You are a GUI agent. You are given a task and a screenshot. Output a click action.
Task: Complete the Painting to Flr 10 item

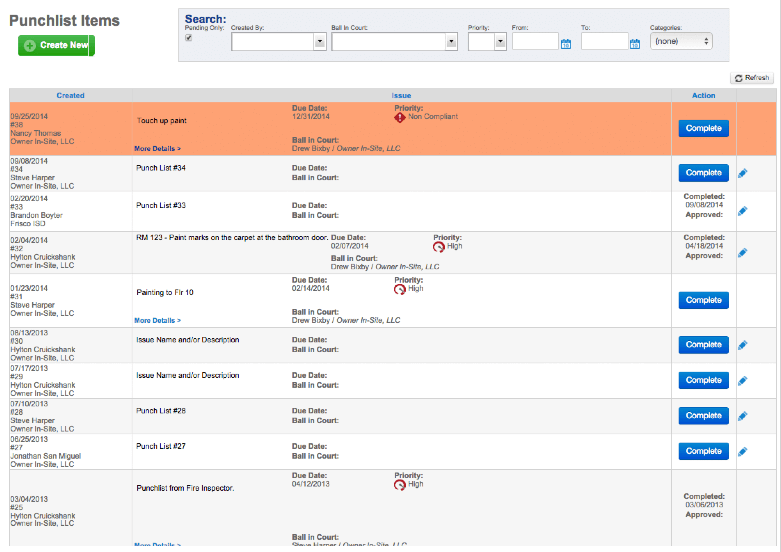(x=703, y=300)
